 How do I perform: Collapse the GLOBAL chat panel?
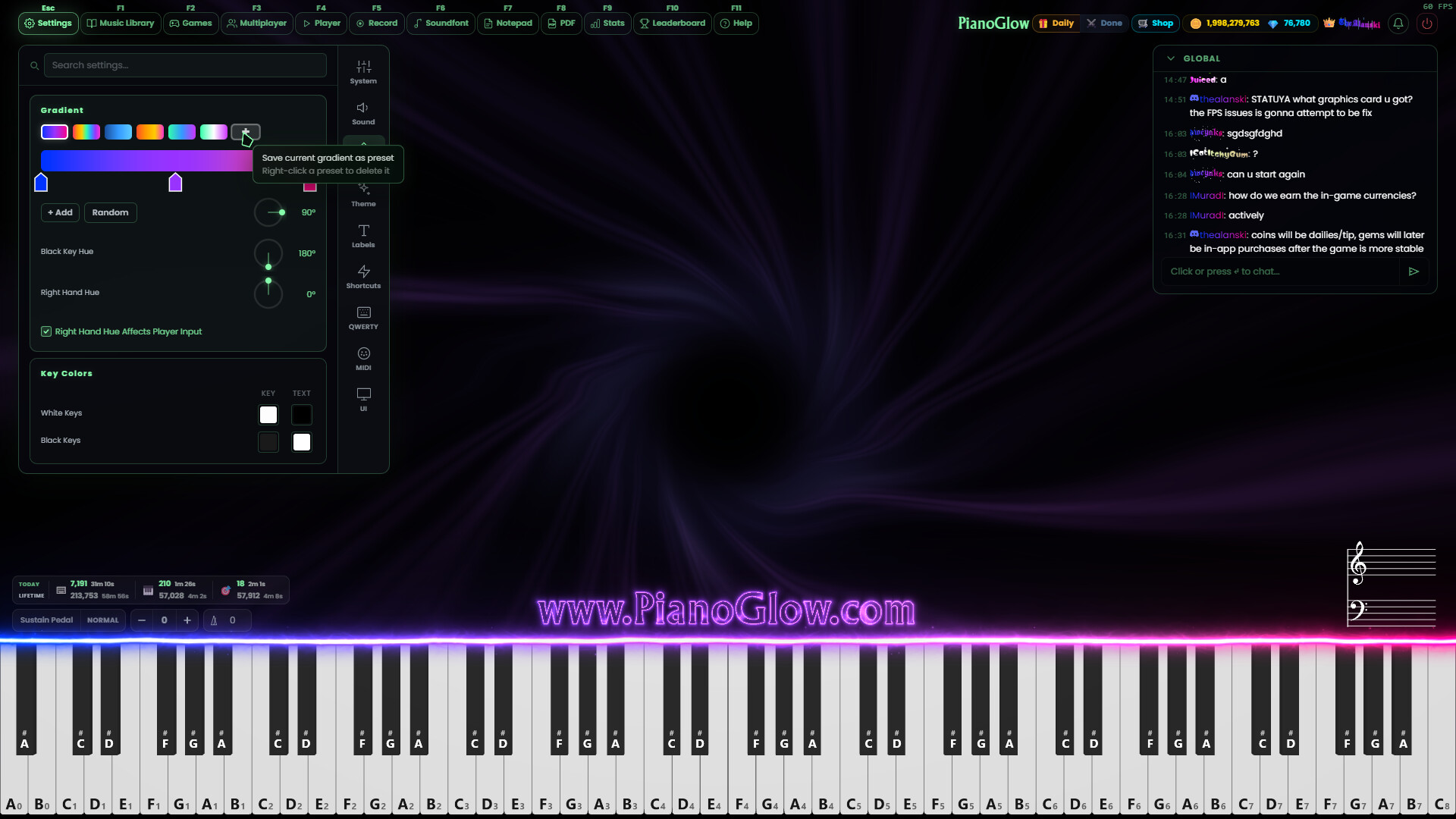1171,58
